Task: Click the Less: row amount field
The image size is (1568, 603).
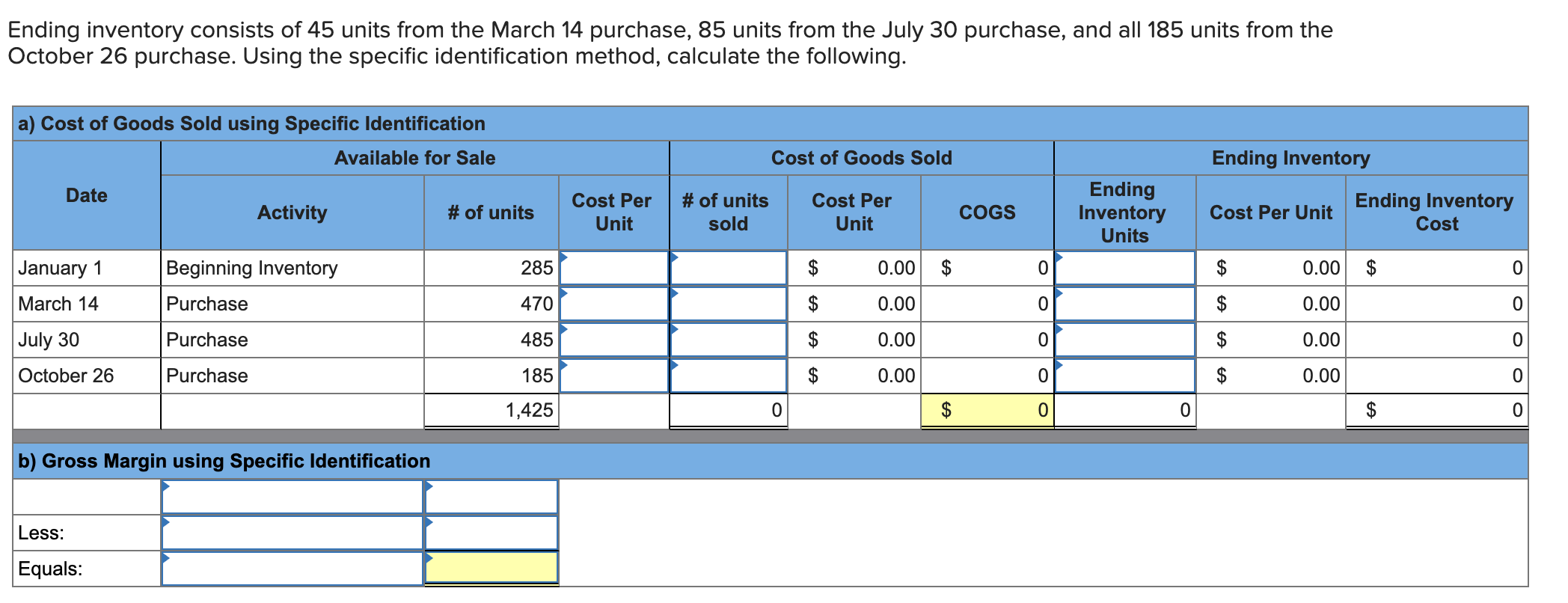Action: point(491,533)
